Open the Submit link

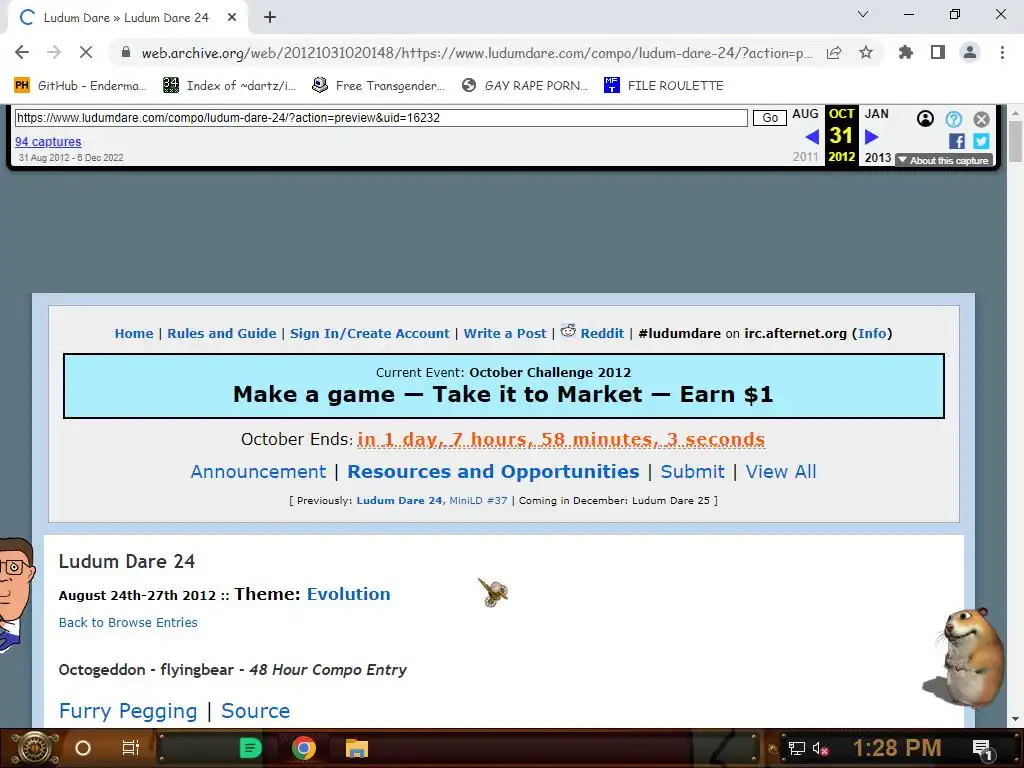tap(692, 472)
